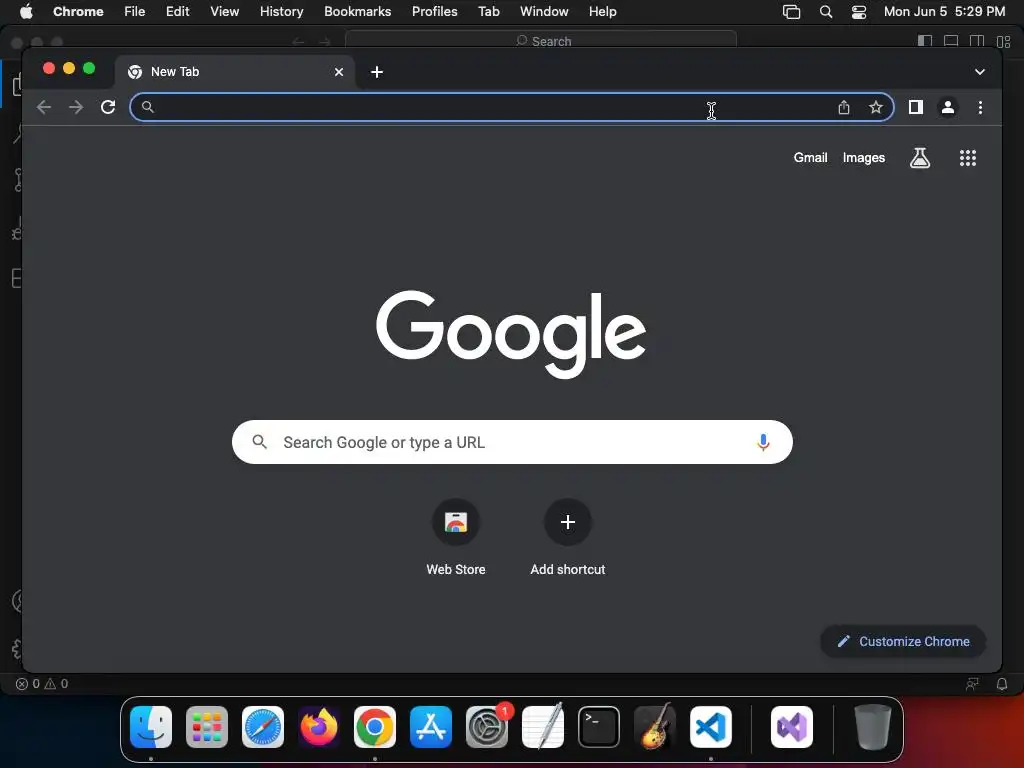
Task: Reload the page with the refresh icon
Action: (108, 107)
